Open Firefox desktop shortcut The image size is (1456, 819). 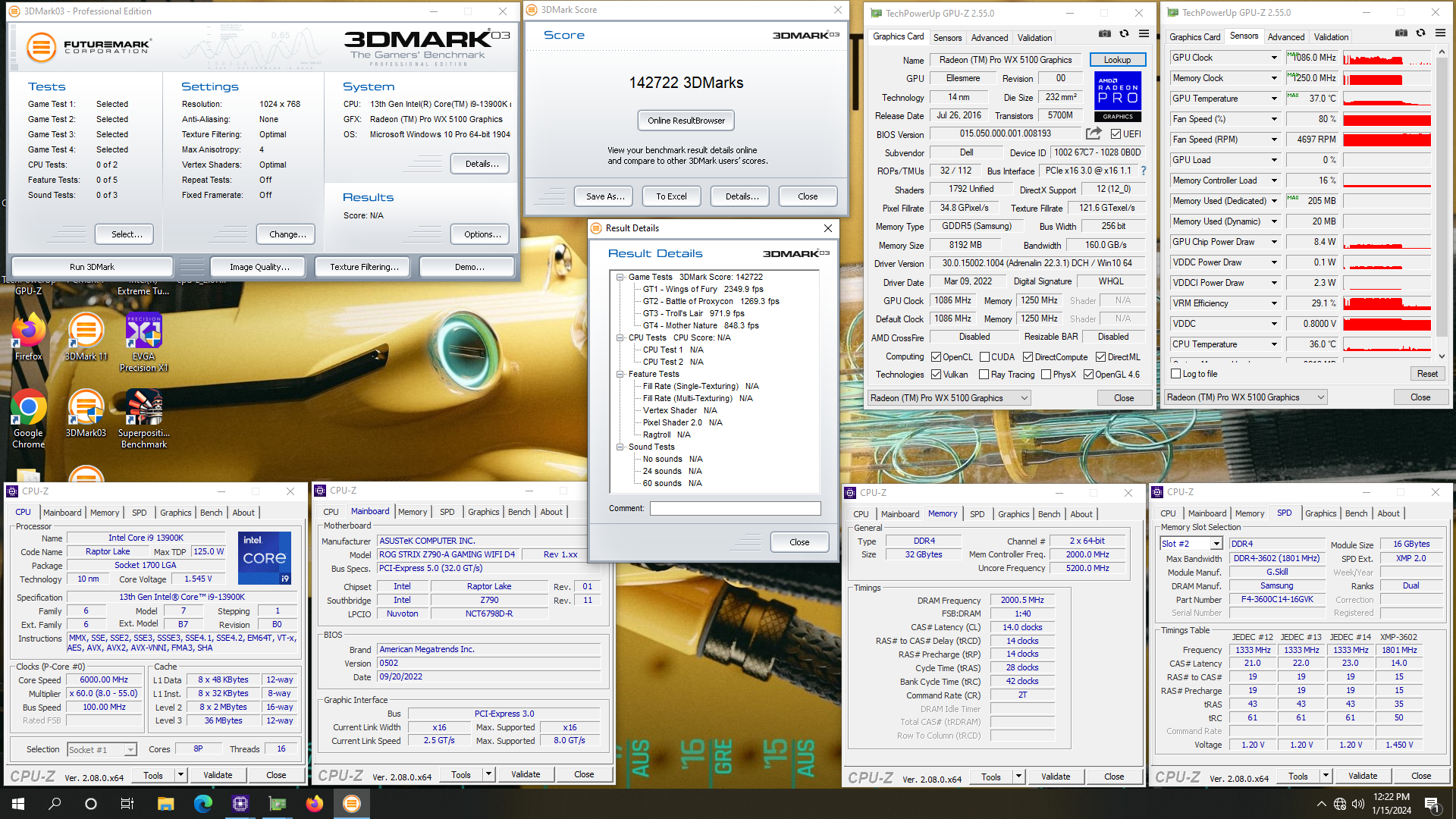coord(29,337)
